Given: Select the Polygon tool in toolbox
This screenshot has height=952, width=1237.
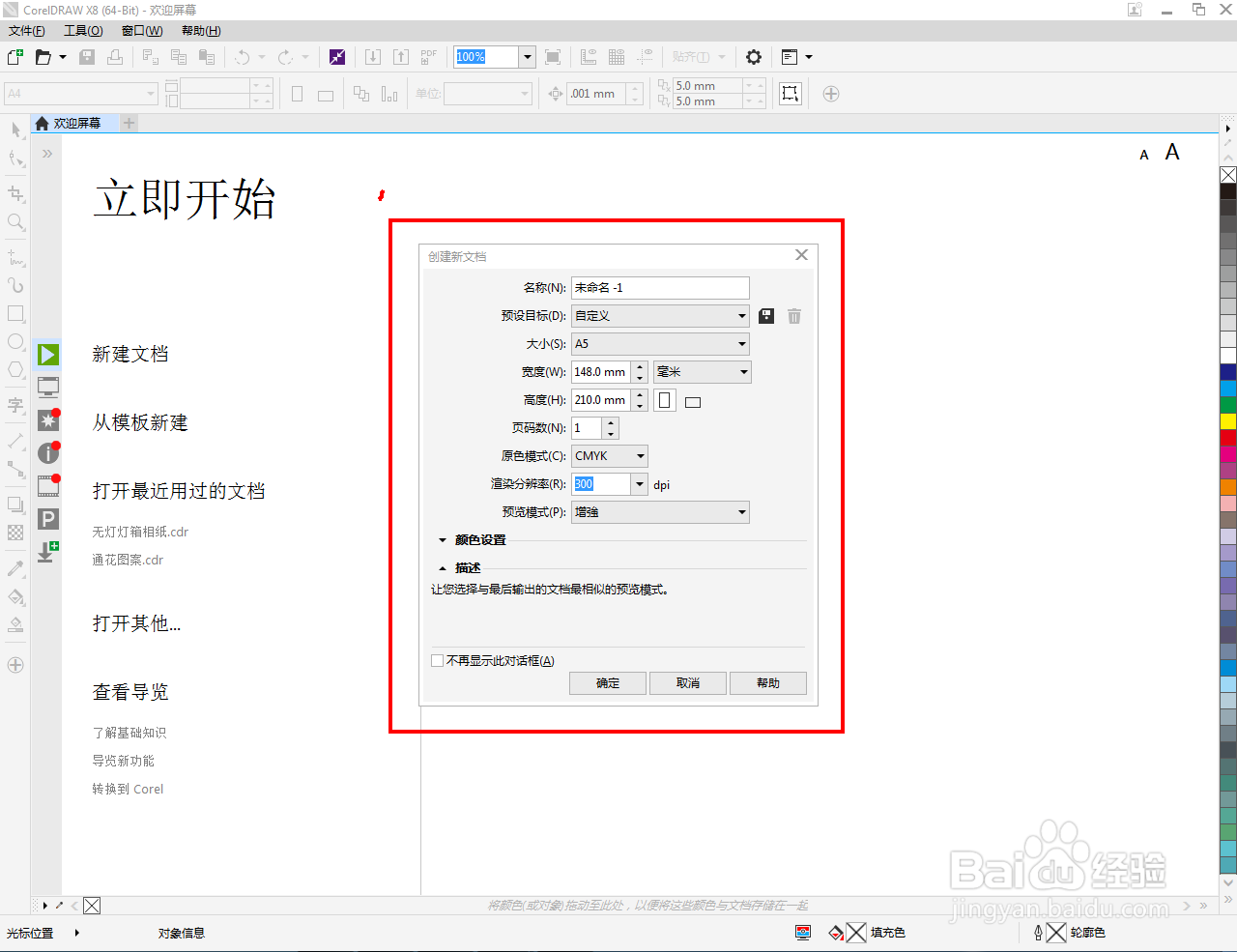Looking at the screenshot, I should click(15, 370).
